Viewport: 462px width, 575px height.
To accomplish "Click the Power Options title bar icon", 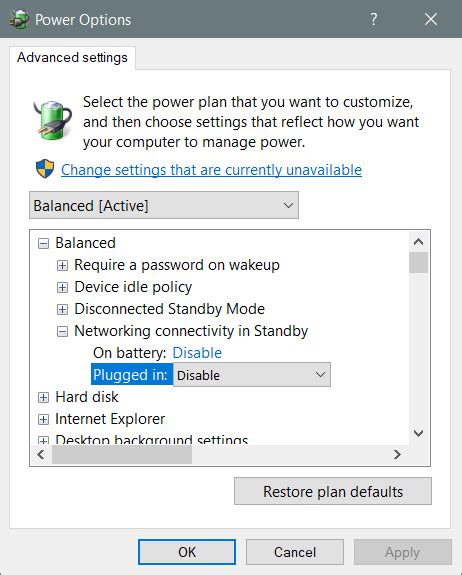I will tap(19, 19).
